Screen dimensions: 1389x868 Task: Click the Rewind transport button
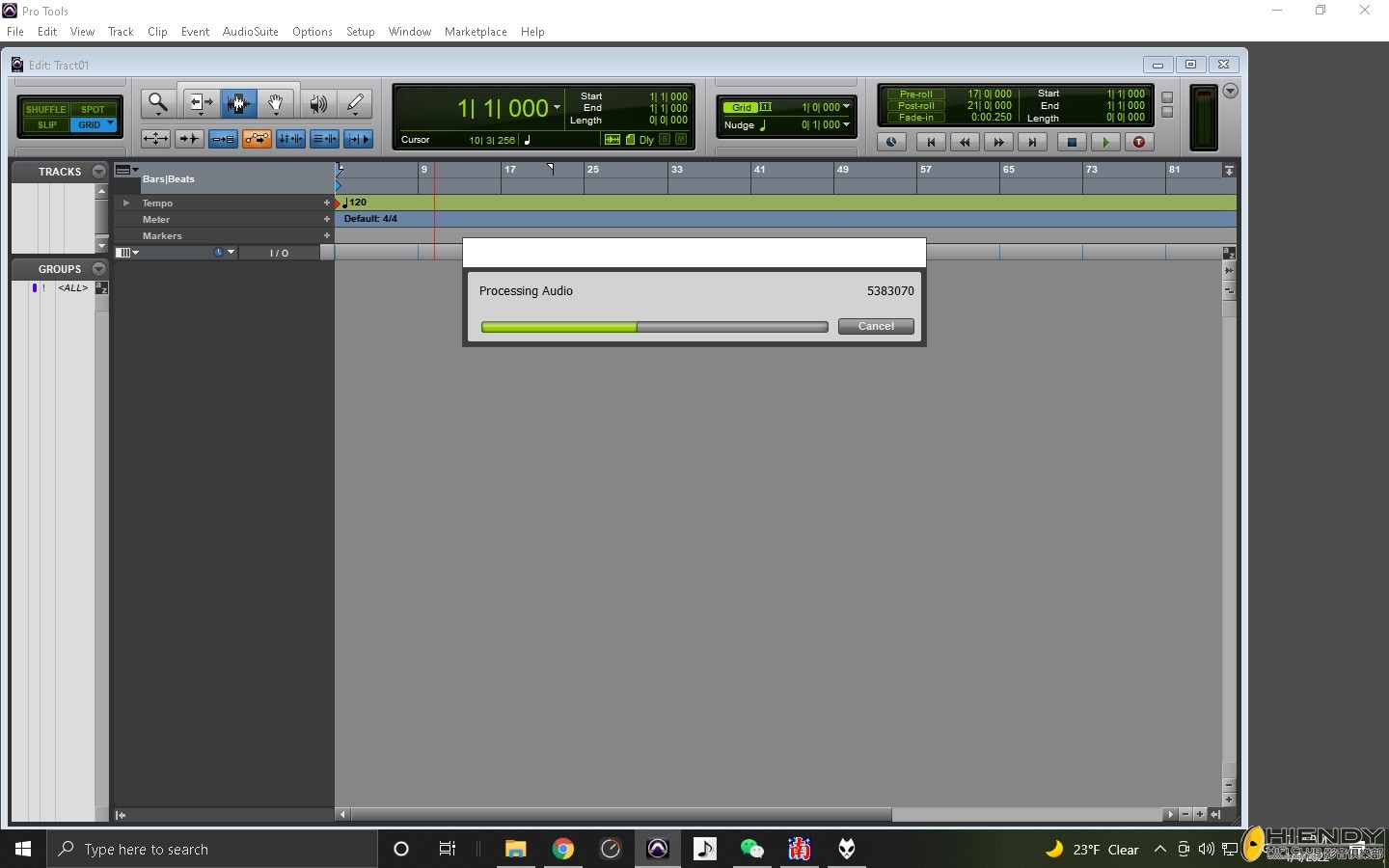(x=965, y=142)
